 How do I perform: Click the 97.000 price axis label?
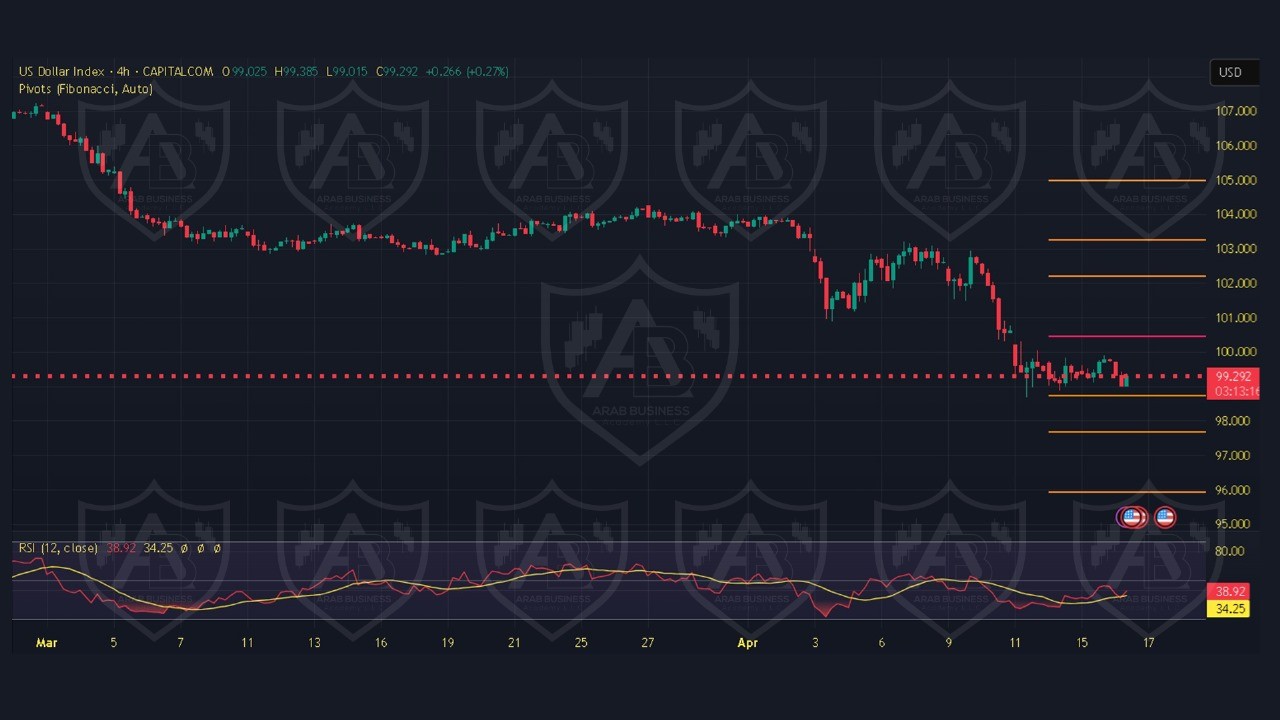[1234, 455]
